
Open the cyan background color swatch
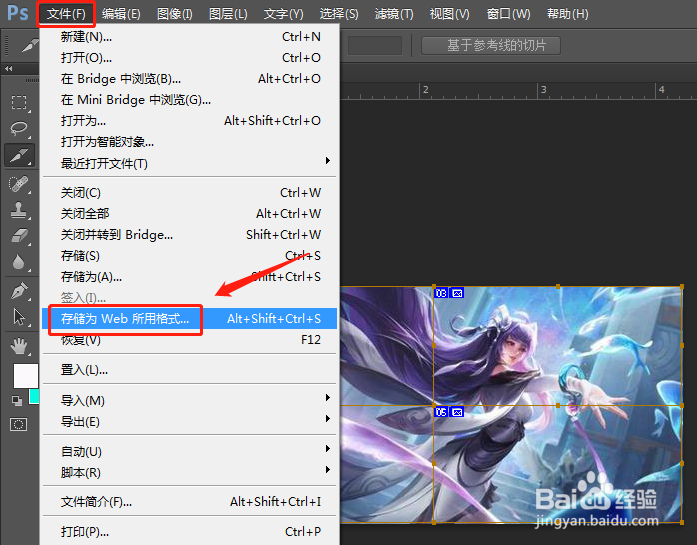coord(34,397)
